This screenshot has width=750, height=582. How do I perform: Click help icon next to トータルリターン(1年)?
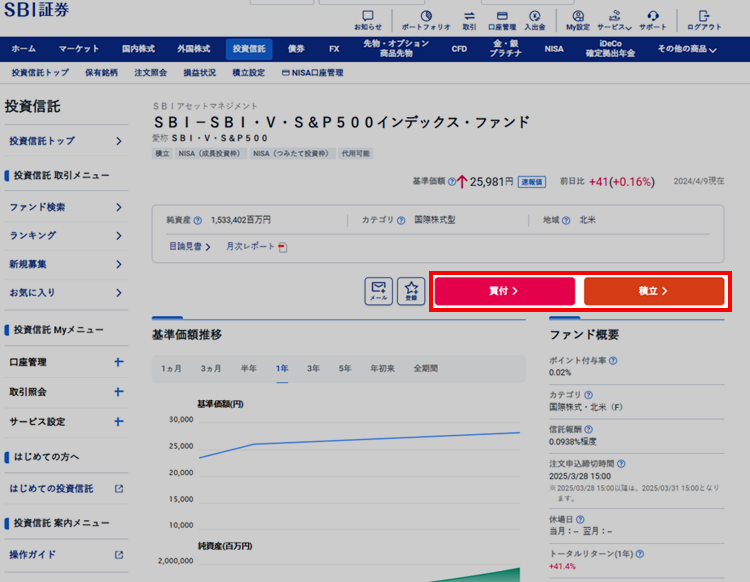click(640, 554)
